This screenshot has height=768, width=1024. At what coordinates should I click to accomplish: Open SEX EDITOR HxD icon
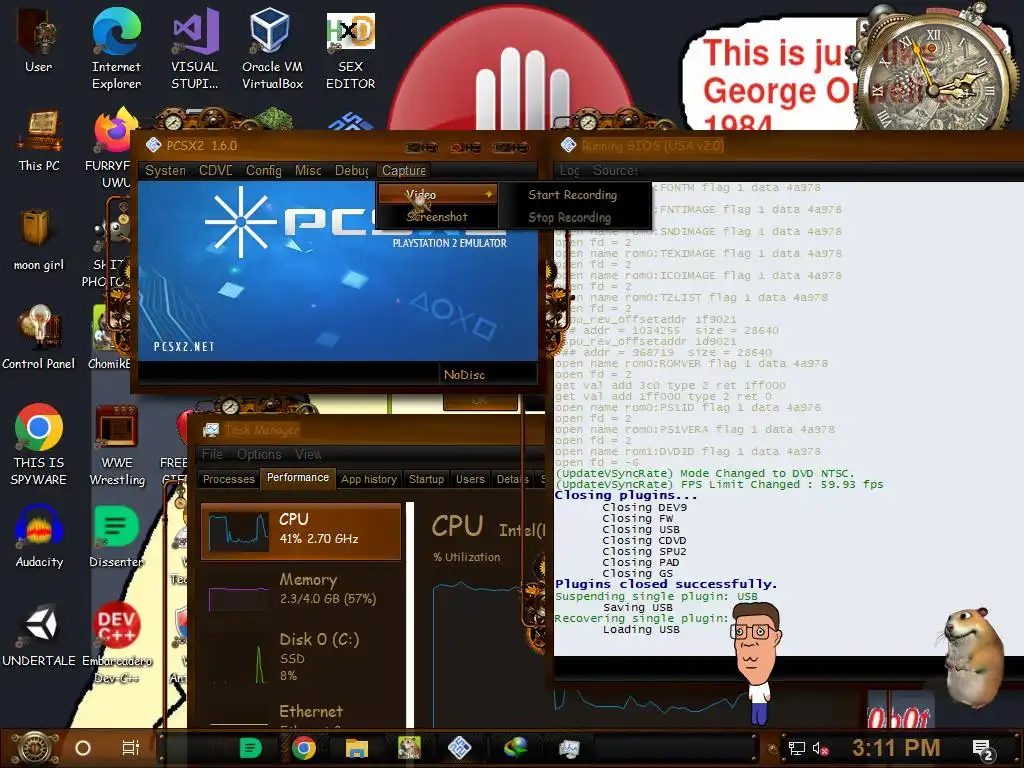click(351, 49)
